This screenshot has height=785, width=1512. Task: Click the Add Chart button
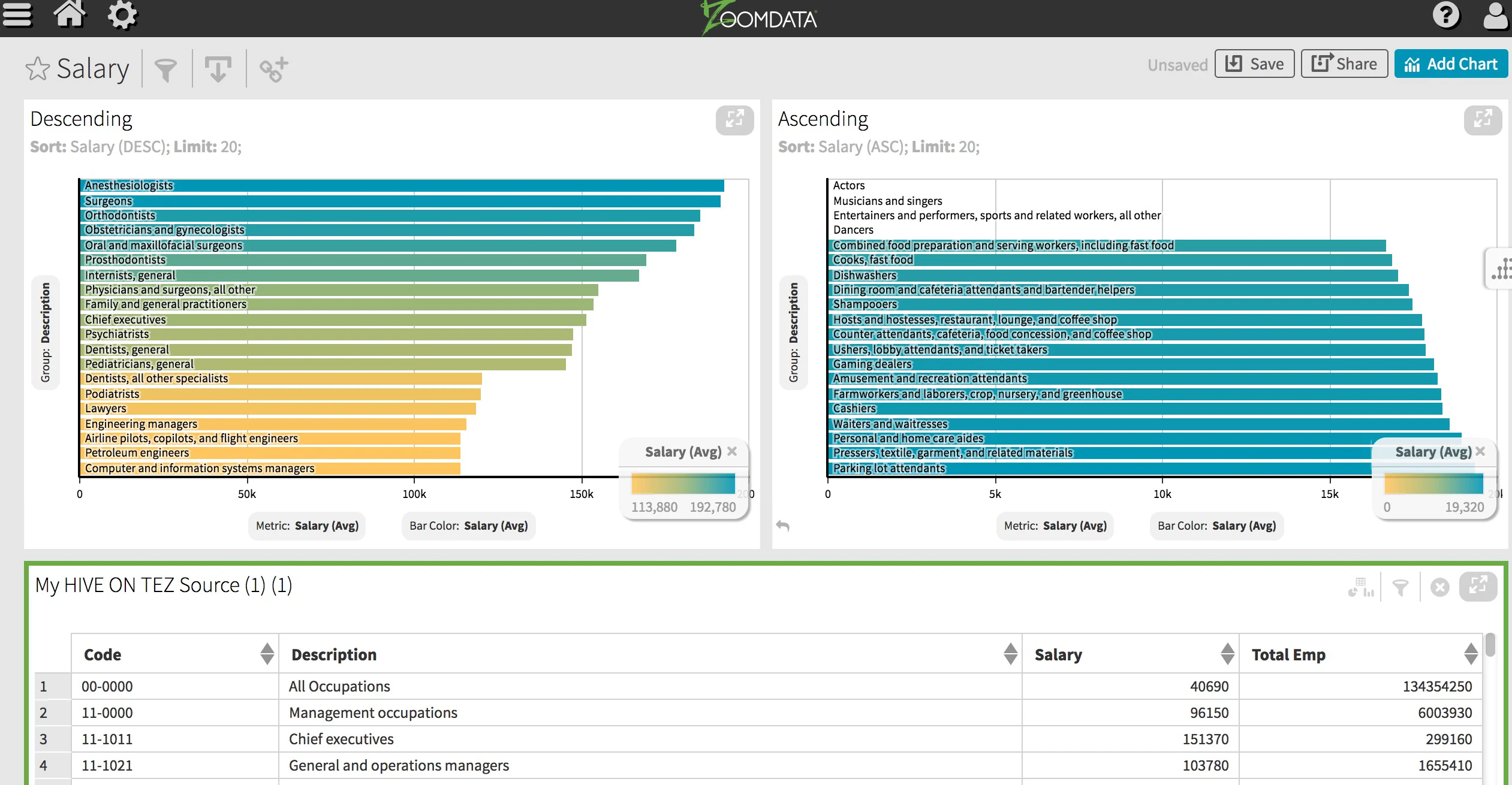(1451, 64)
